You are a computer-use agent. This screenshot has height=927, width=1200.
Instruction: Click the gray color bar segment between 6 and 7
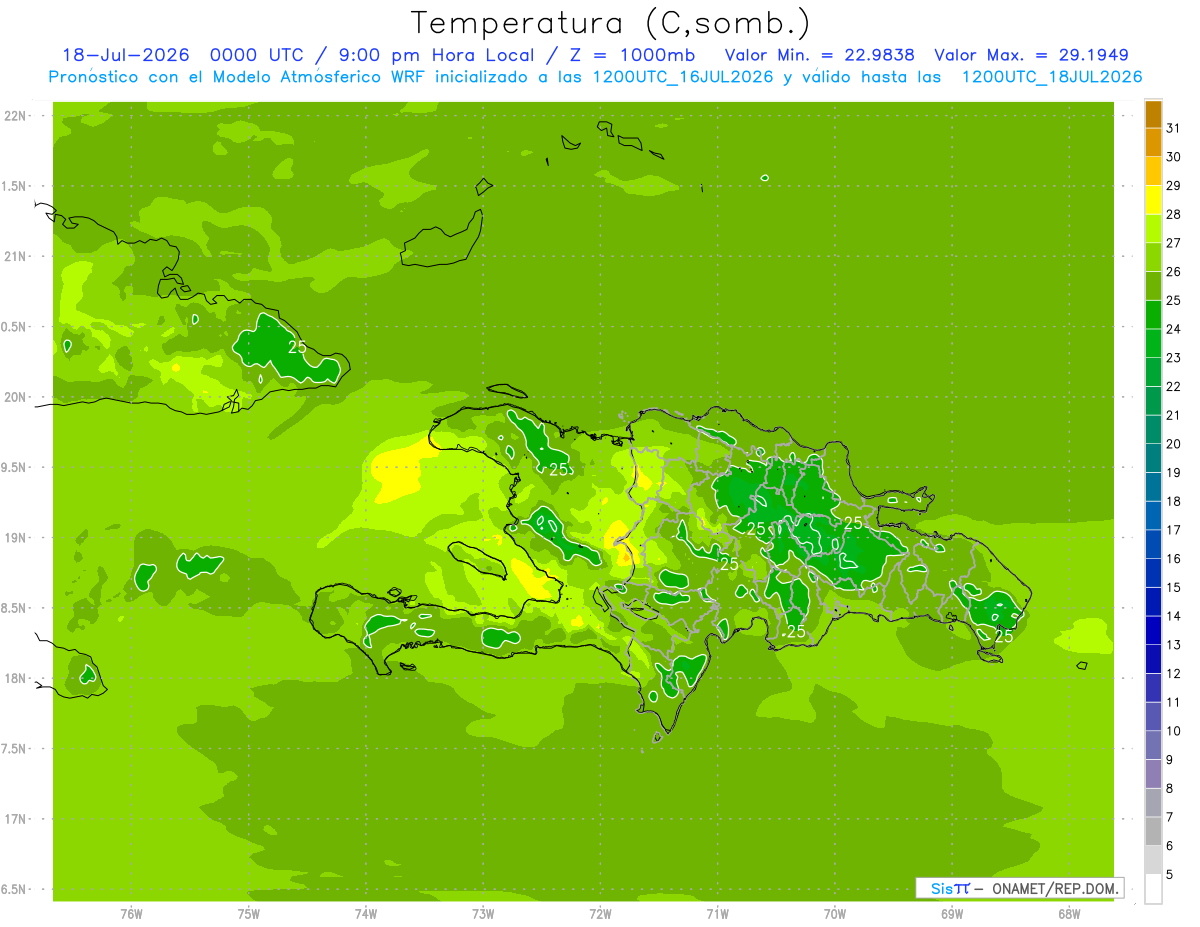(x=1153, y=831)
